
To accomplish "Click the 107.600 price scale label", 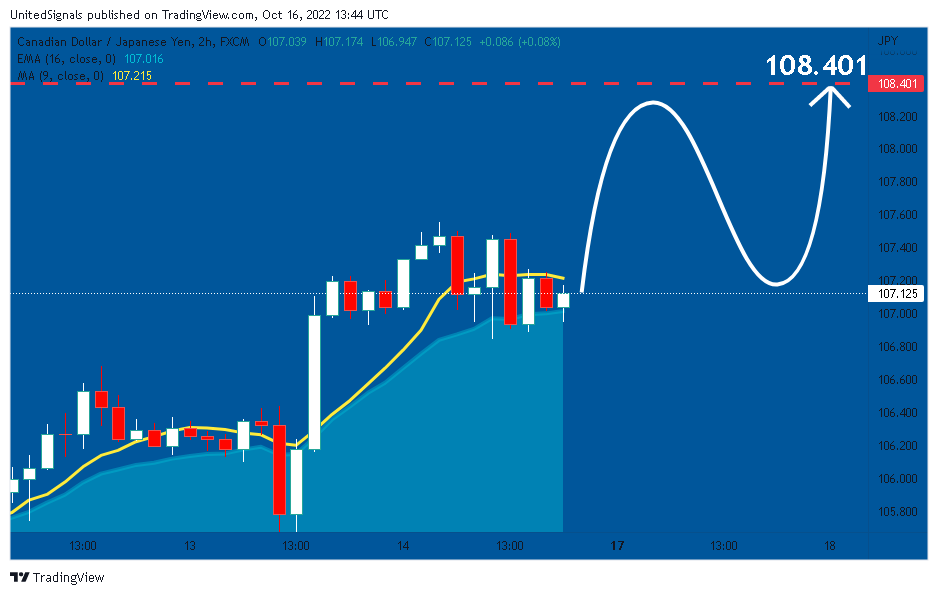I will click(897, 215).
